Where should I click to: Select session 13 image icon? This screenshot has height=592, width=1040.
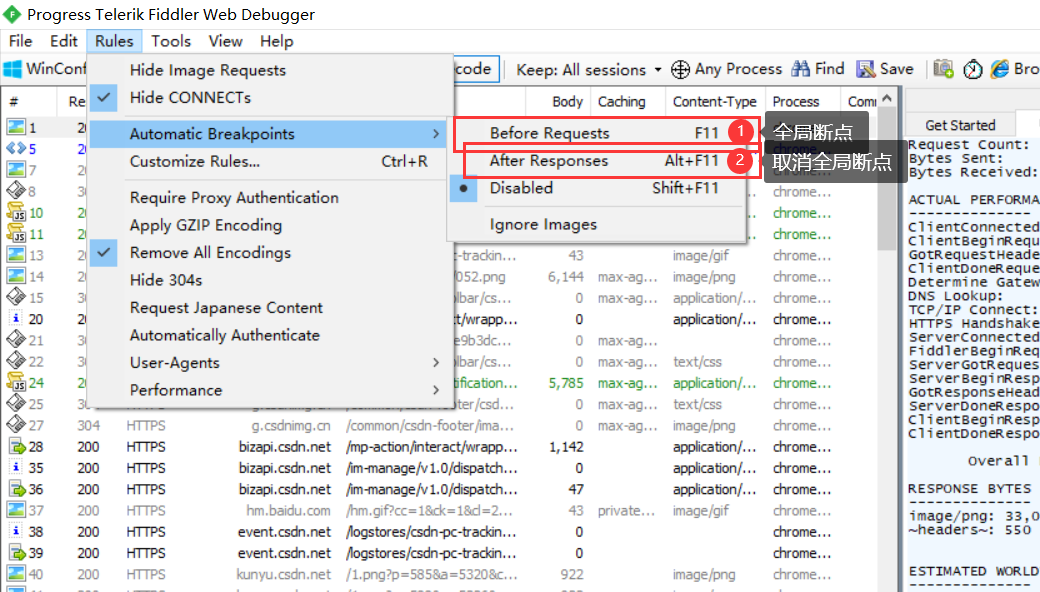tap(16, 255)
